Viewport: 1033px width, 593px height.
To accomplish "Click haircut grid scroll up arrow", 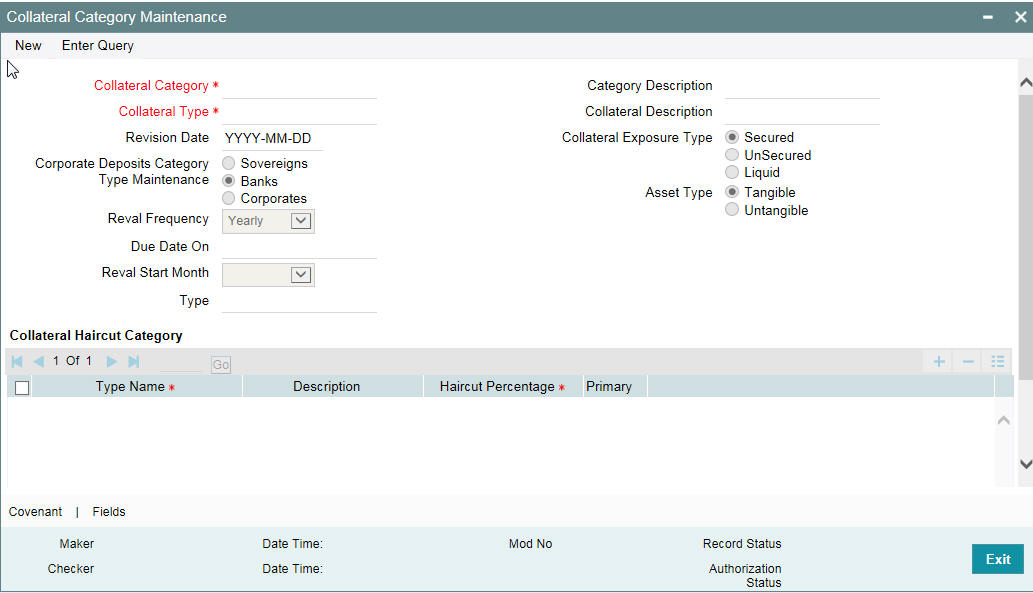I will click(x=1003, y=420).
